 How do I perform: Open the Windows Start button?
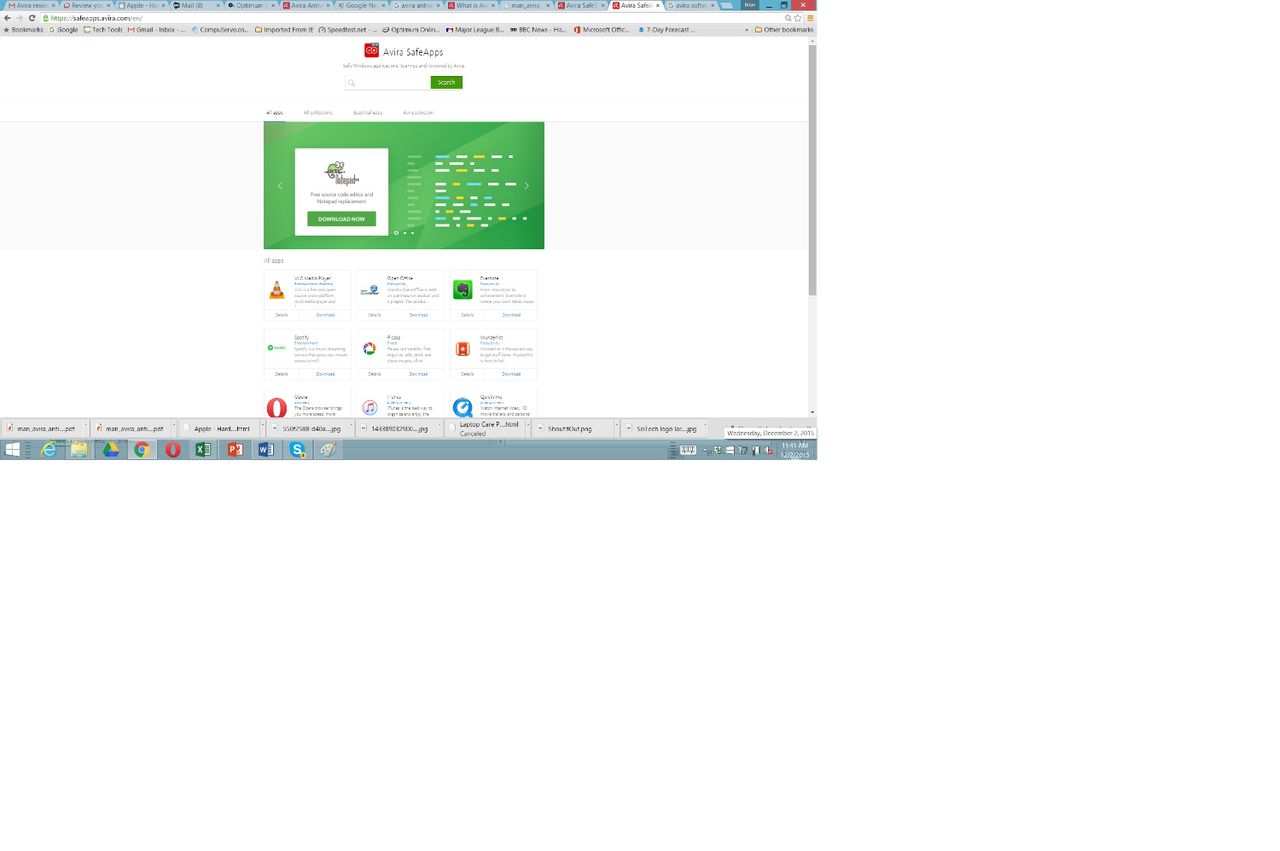point(12,450)
